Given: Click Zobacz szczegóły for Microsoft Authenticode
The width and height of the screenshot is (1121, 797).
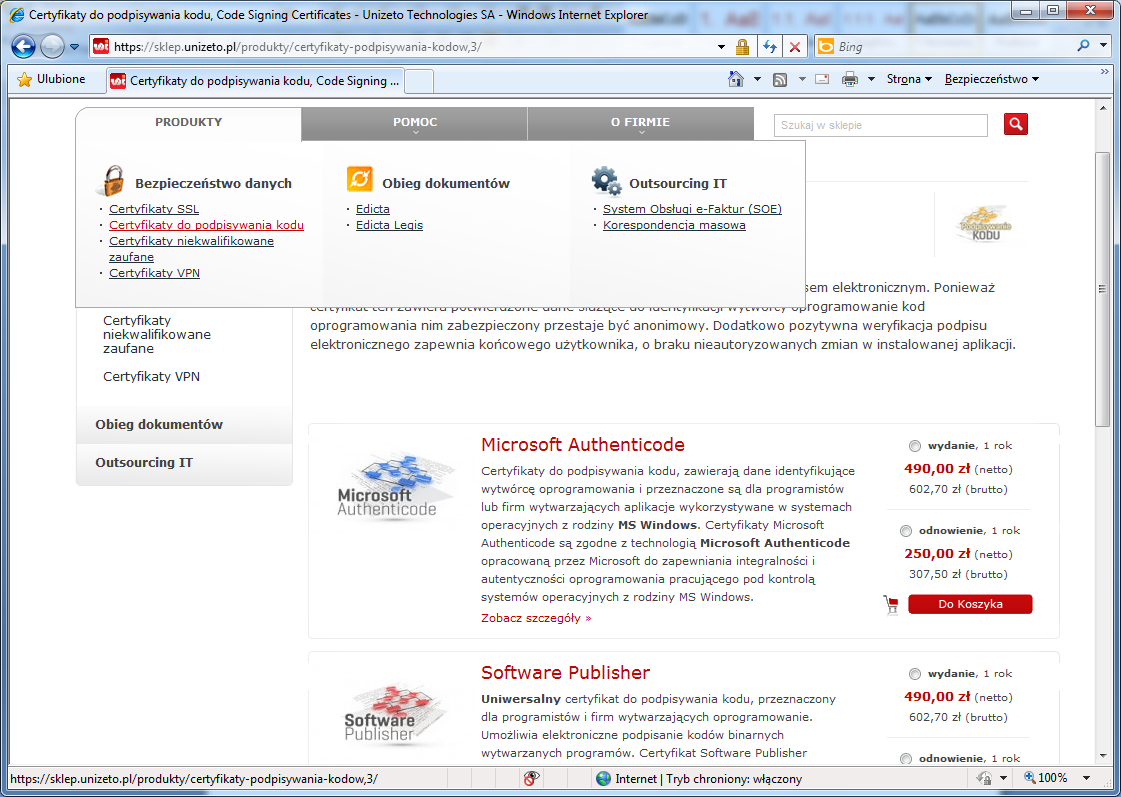Looking at the screenshot, I should click(x=536, y=618).
